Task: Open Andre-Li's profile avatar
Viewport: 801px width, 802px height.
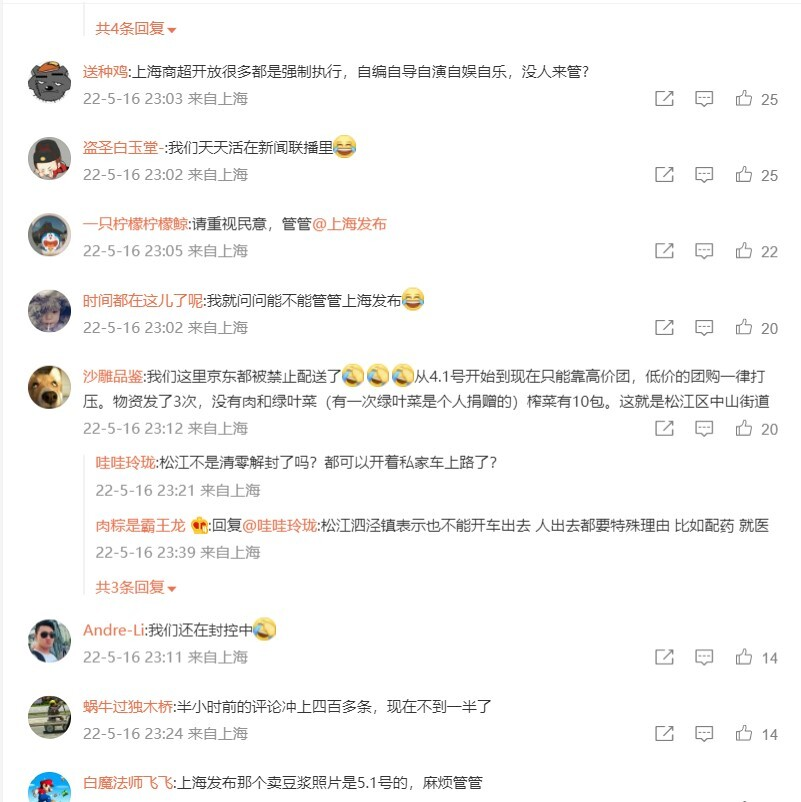Action: [49, 641]
